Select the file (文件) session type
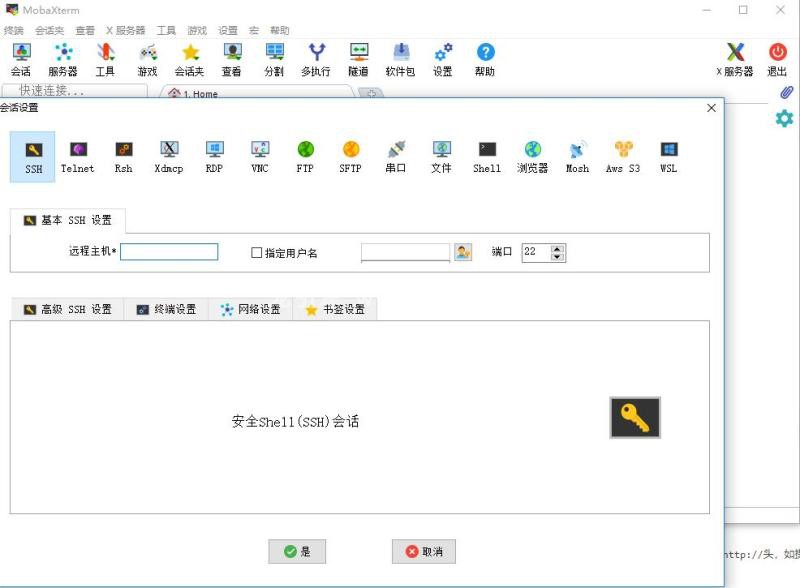Screen dimensions: 800x588 441,157
